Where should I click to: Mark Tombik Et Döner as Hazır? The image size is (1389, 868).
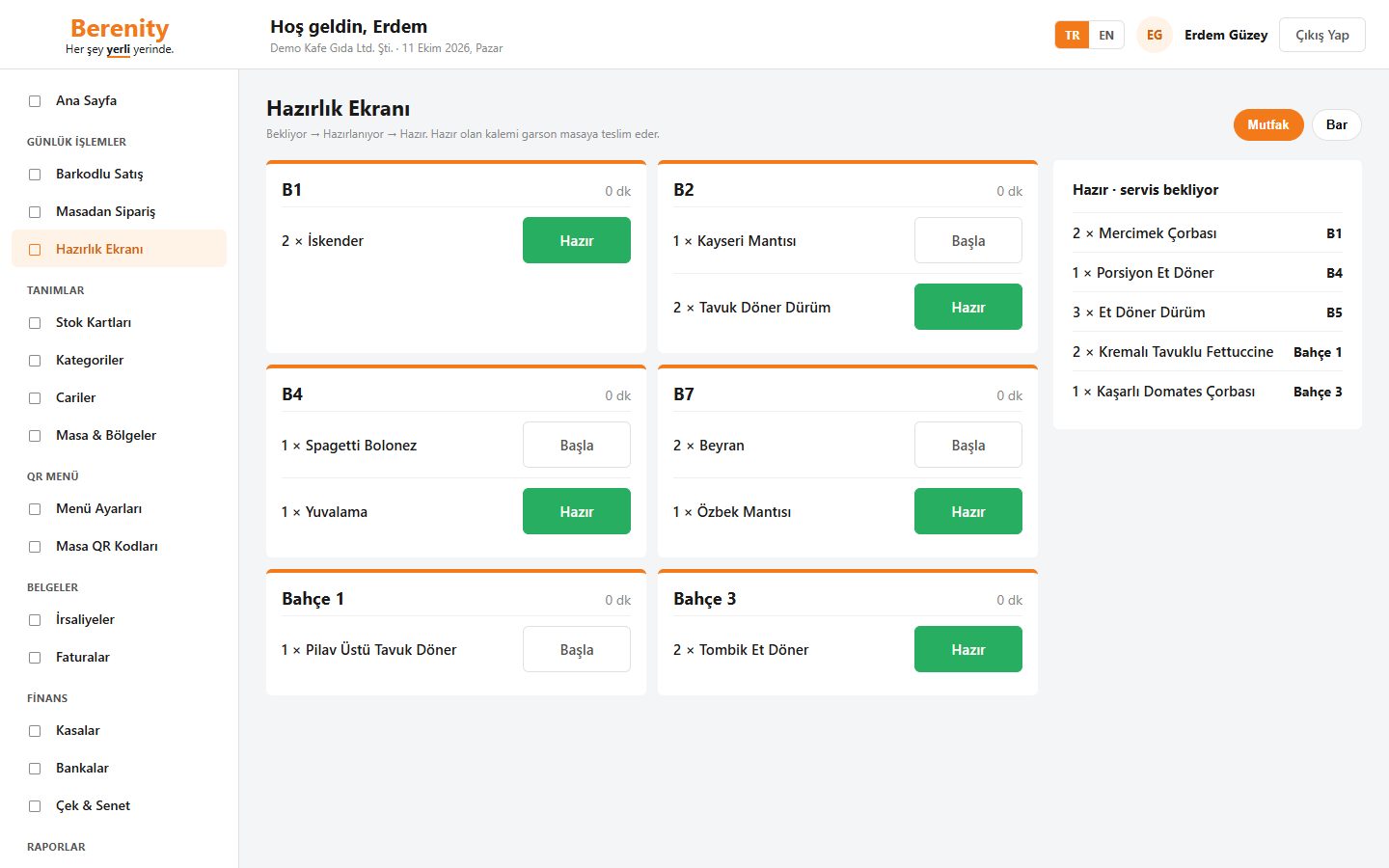click(x=968, y=649)
